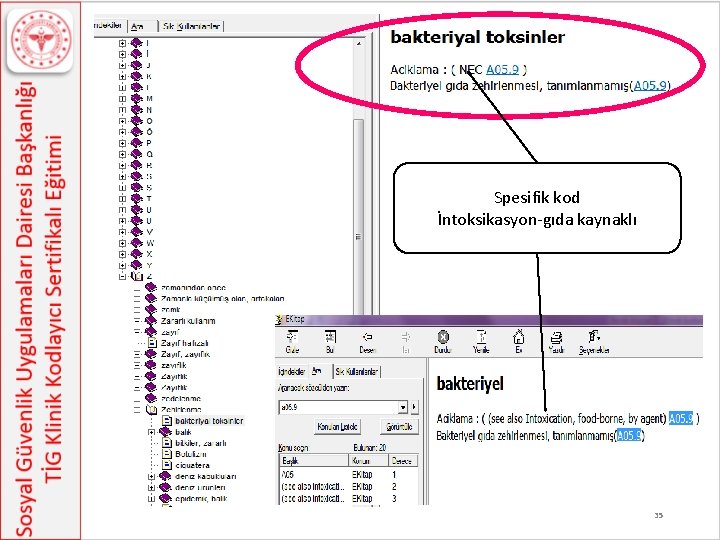Expand the V node in the index tree
720x540 pixels.
point(122,232)
